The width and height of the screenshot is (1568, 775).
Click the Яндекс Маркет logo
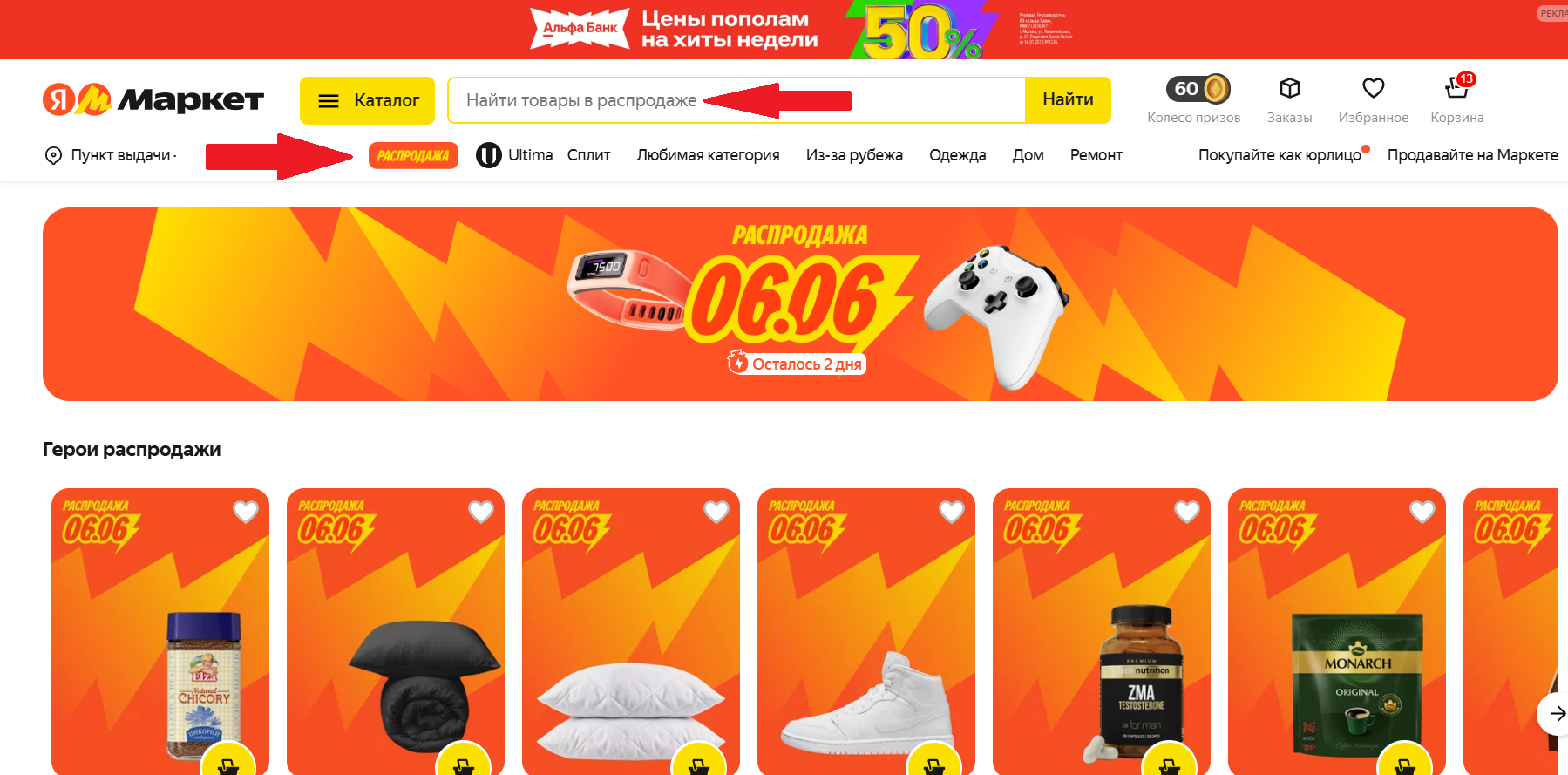tap(153, 100)
